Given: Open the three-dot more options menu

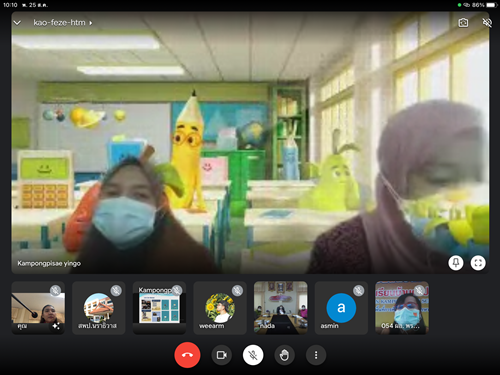Looking at the screenshot, I should (x=316, y=355).
